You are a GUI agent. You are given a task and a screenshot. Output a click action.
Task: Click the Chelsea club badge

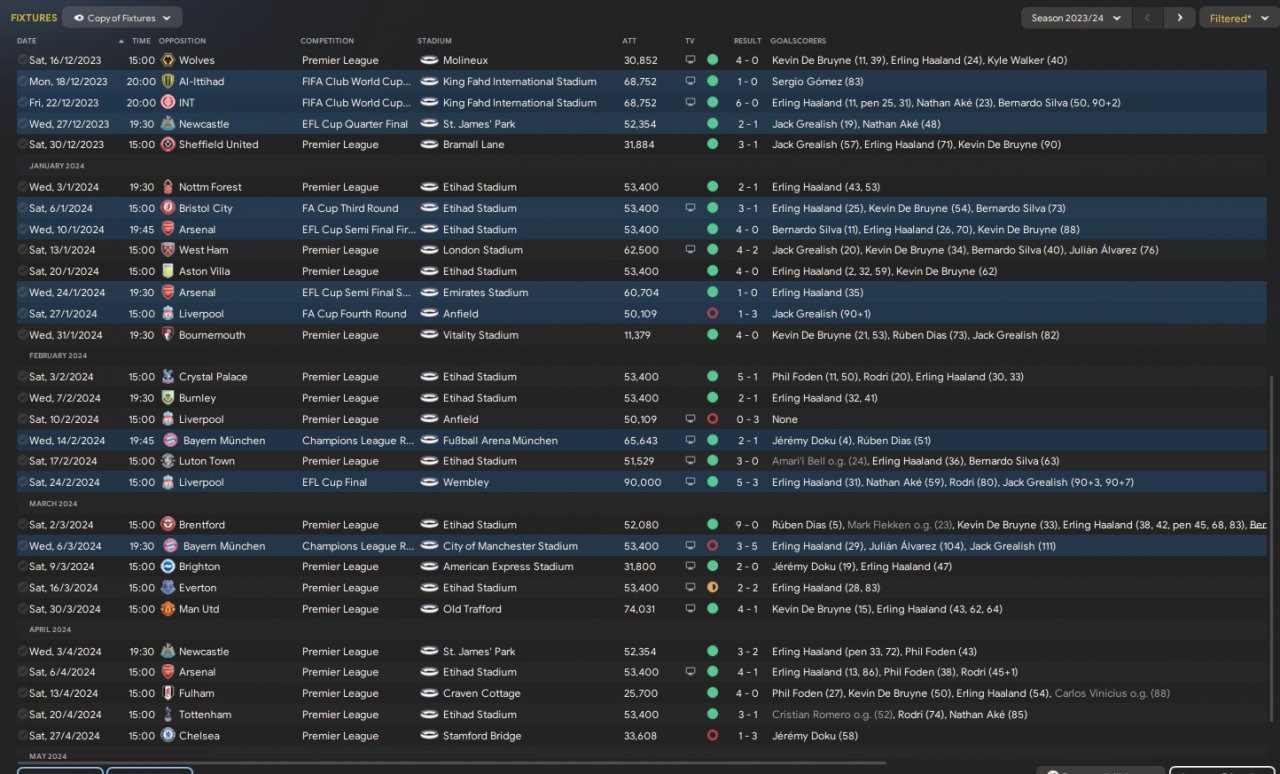[168, 736]
